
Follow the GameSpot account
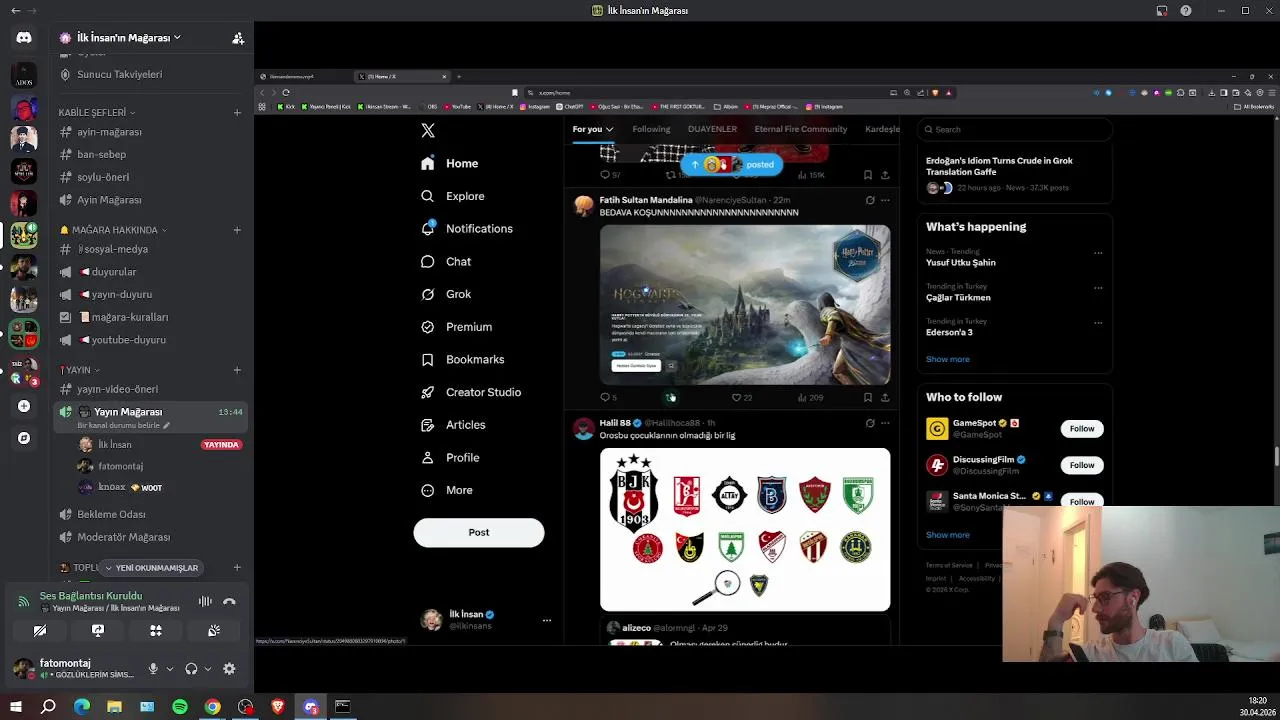click(x=1082, y=429)
